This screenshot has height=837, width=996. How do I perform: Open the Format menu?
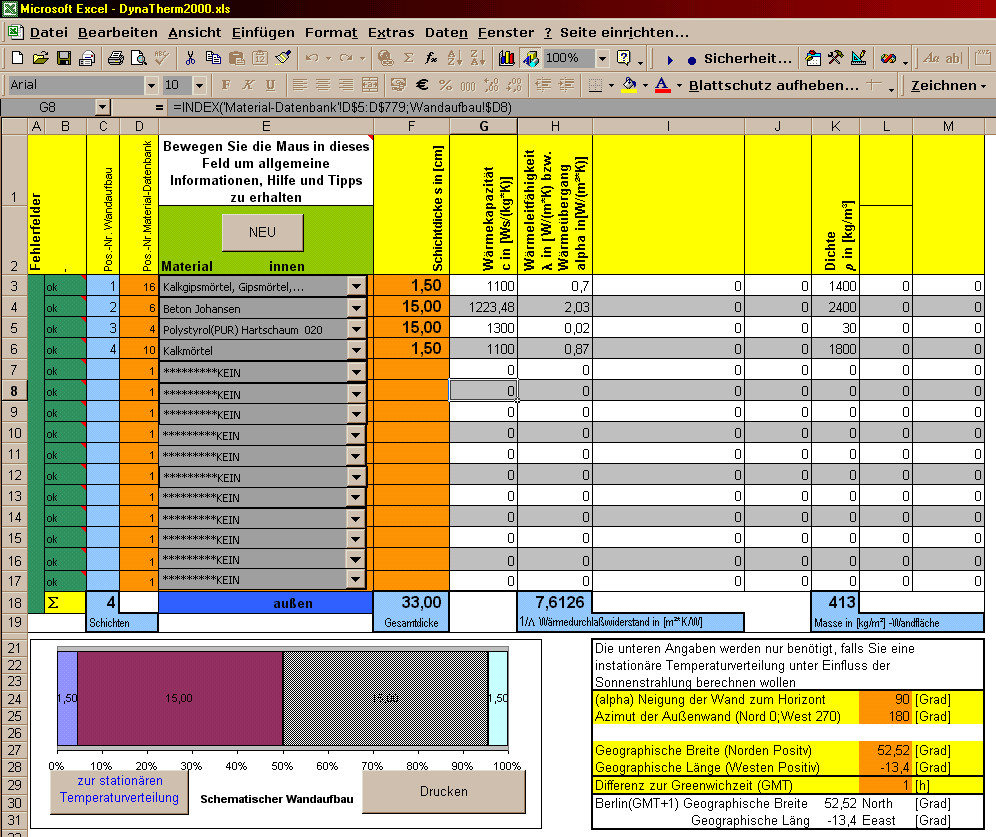[331, 32]
